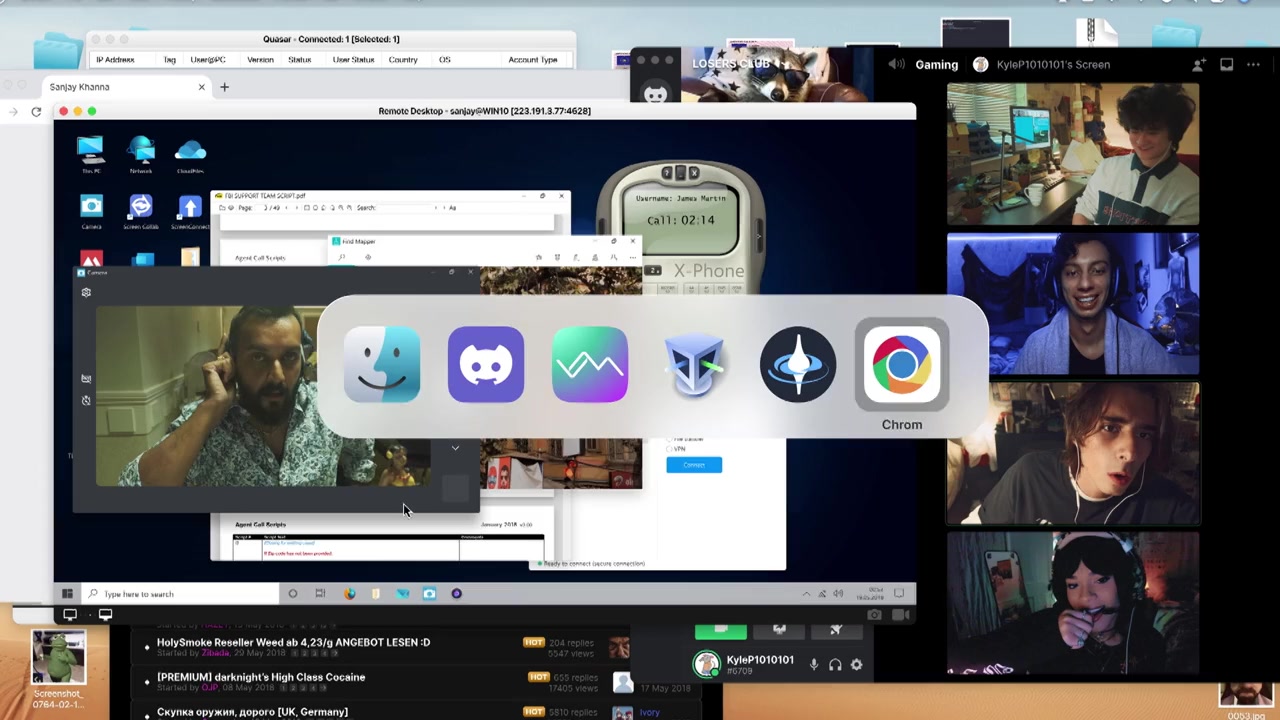Image resolution: width=1280 pixels, height=720 pixels.
Task: Open the darknight's High Class thread
Action: (261, 677)
